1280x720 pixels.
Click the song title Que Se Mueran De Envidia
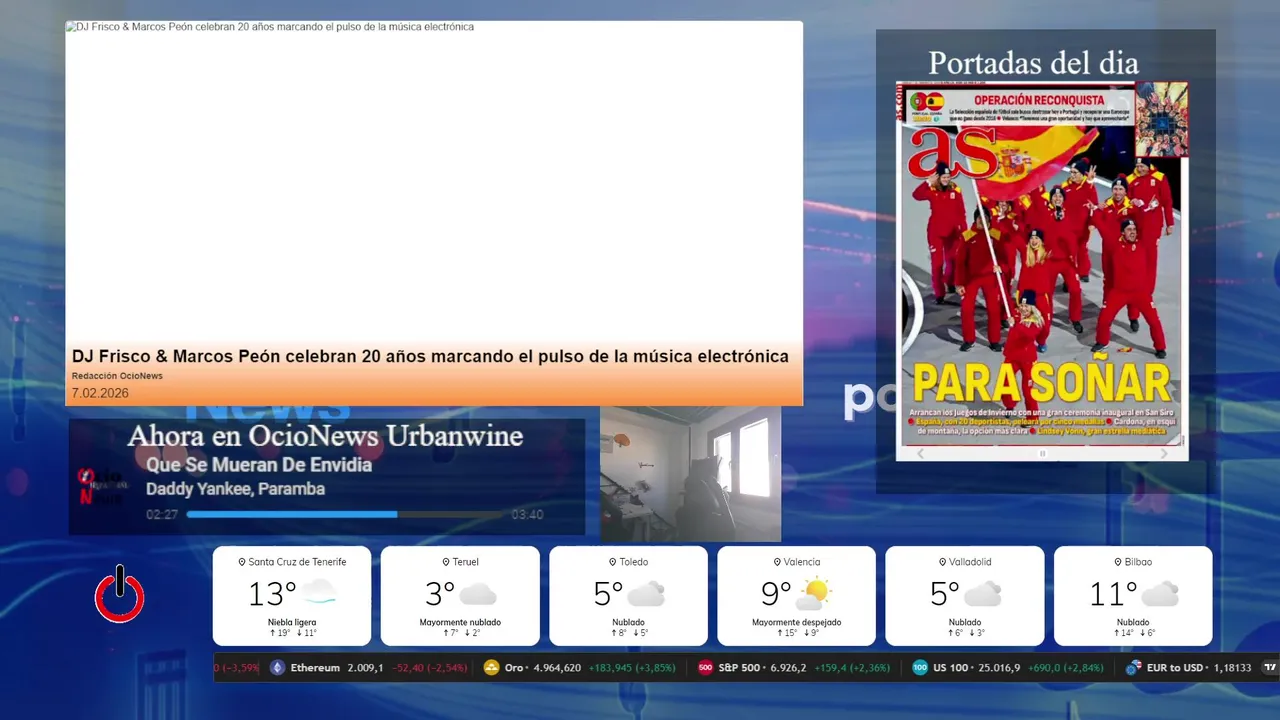tap(259, 465)
